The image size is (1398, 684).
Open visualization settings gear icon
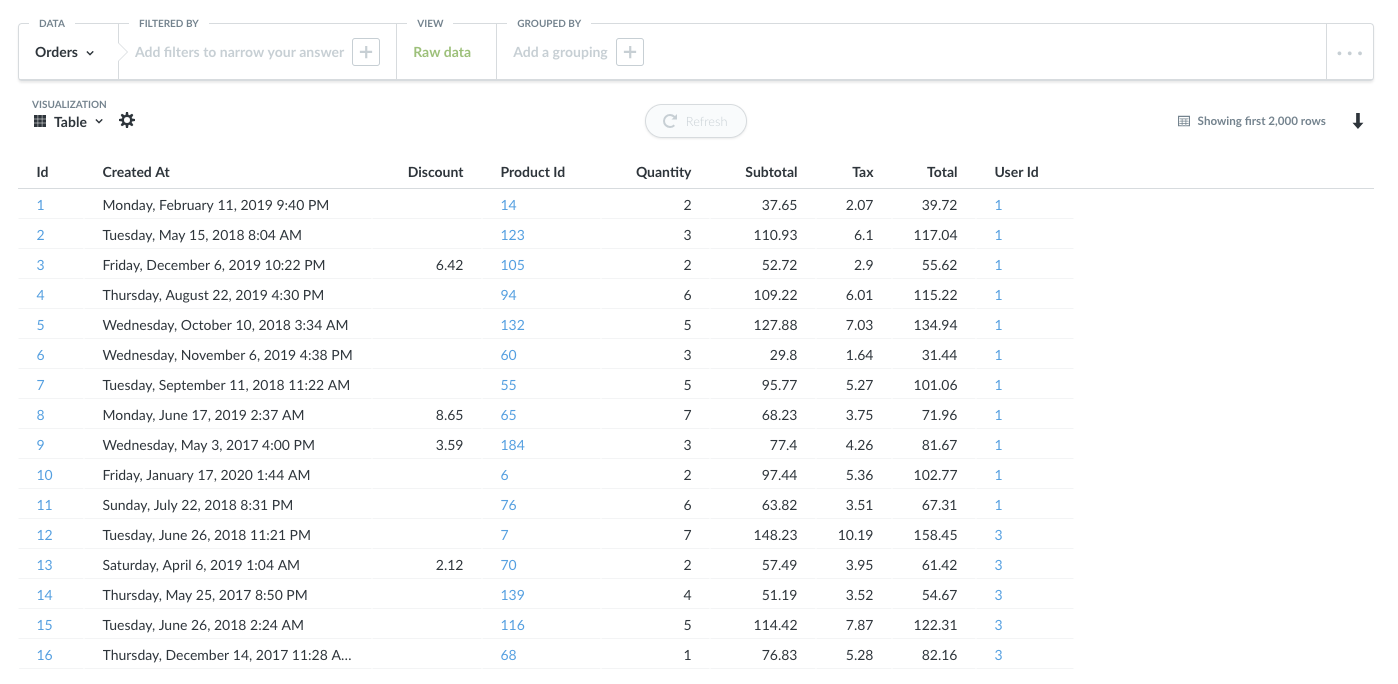pos(127,120)
